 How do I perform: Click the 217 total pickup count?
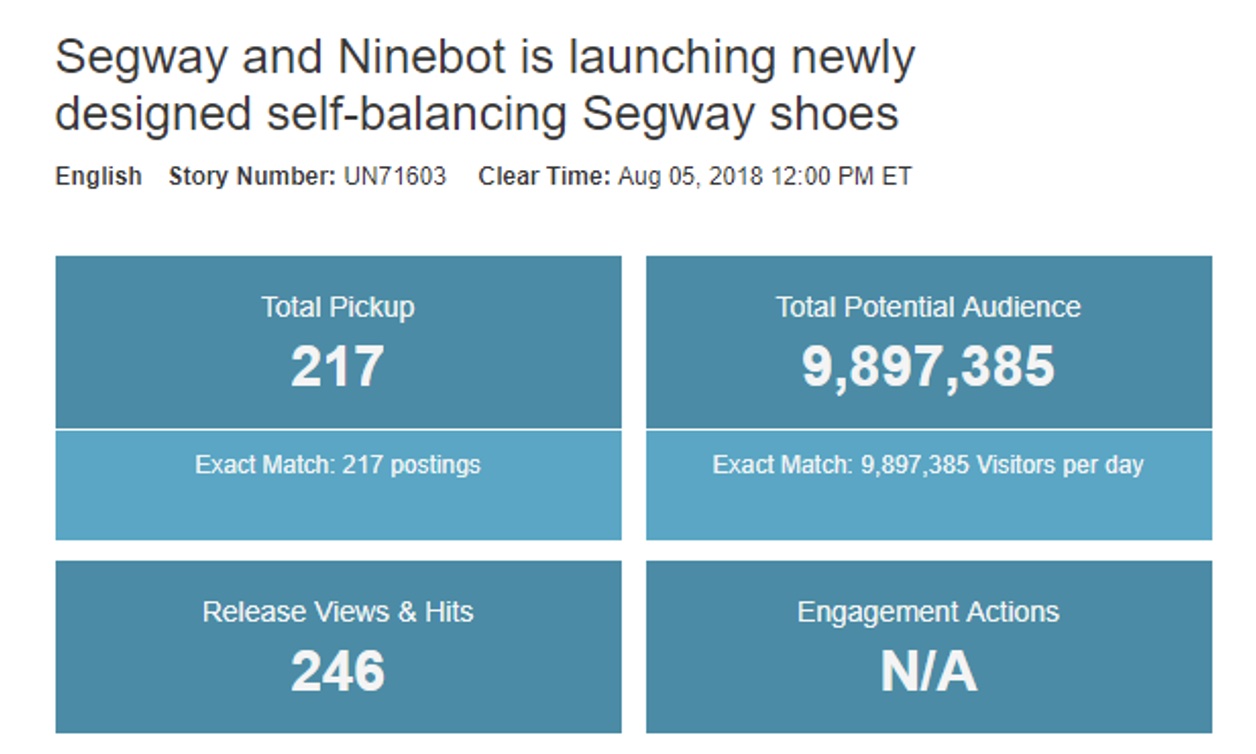tap(338, 366)
